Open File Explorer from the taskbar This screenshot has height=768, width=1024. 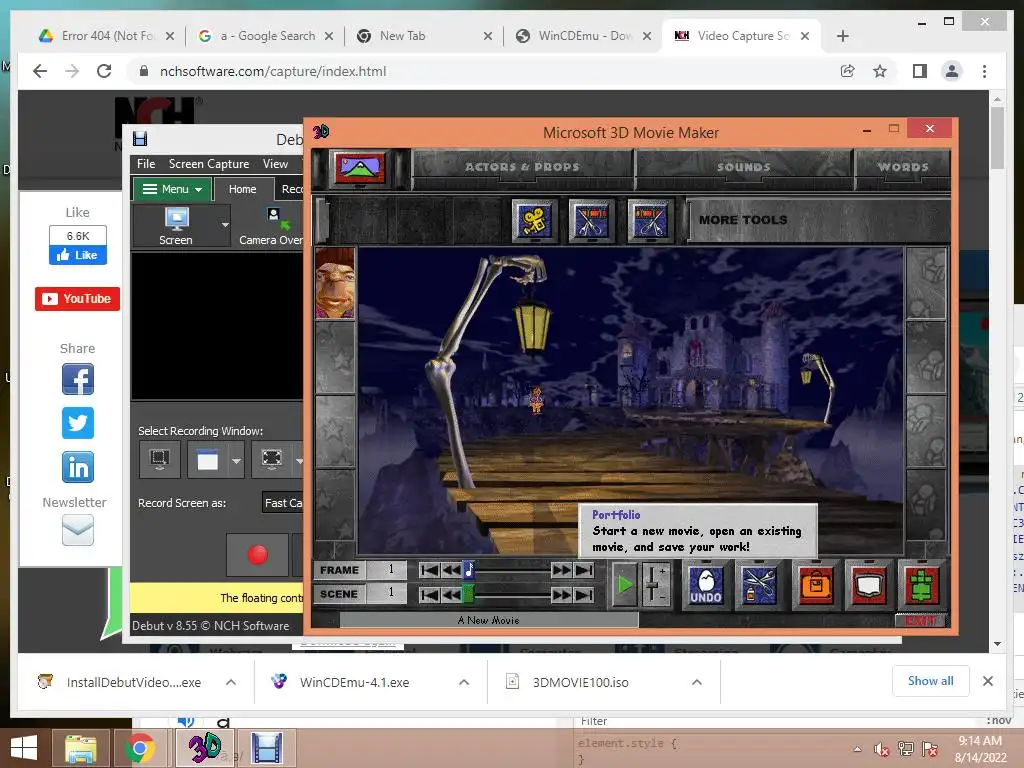80,748
